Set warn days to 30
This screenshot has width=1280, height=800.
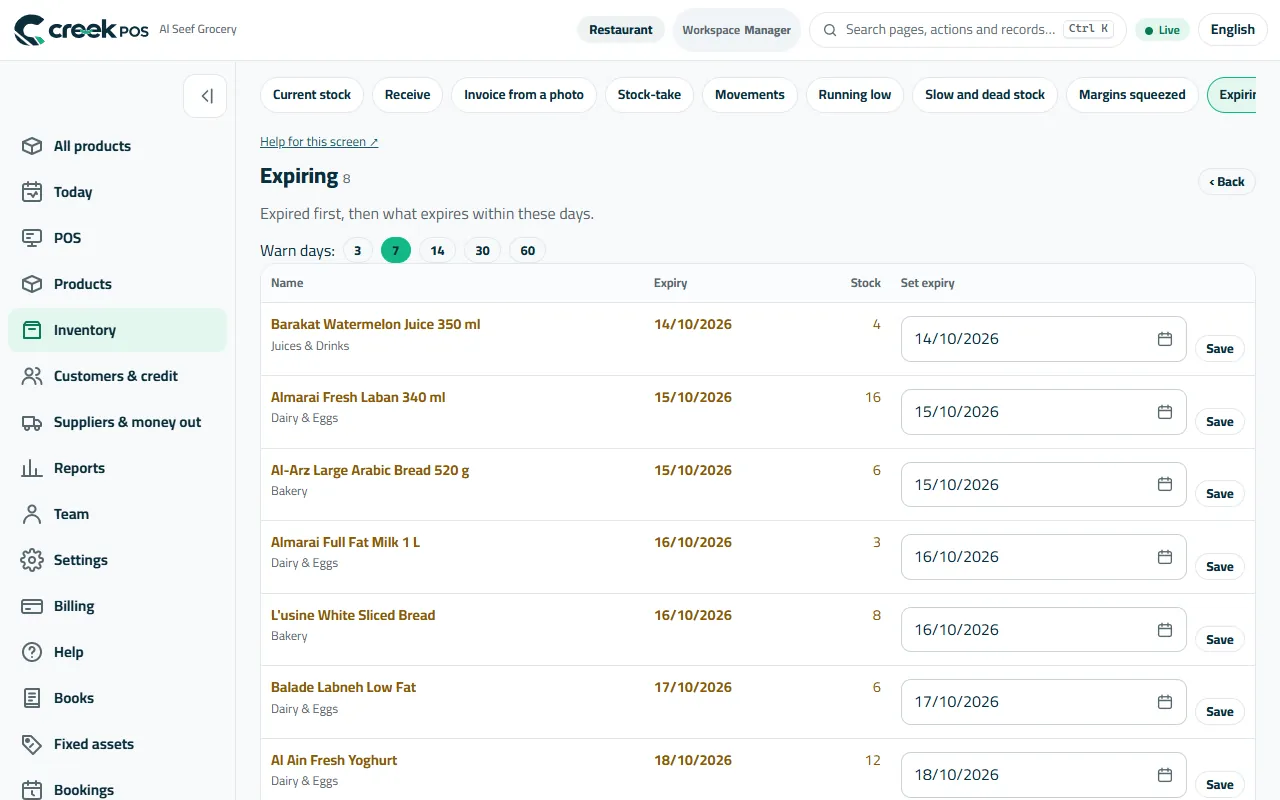click(482, 250)
